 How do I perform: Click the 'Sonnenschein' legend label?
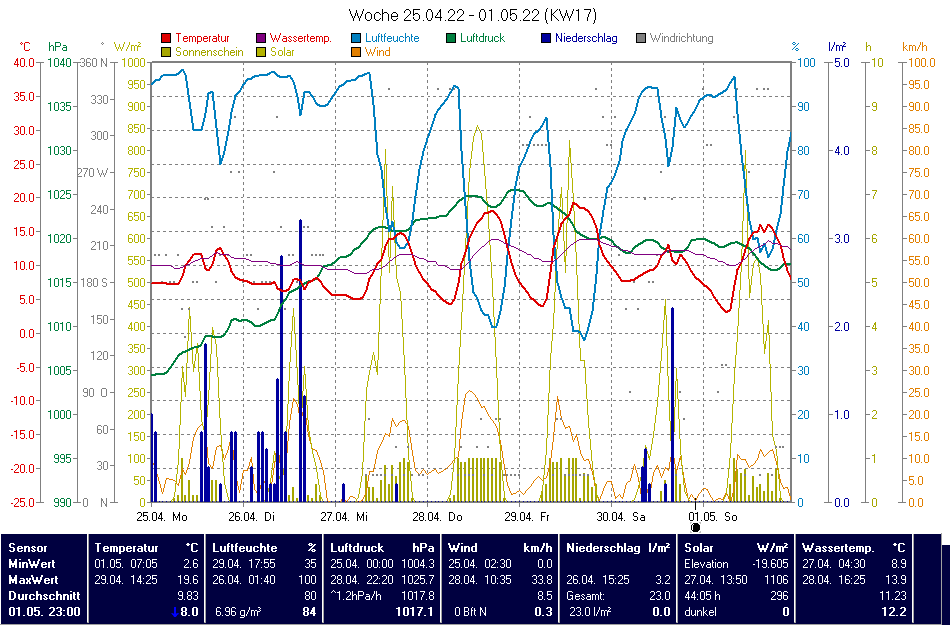point(209,52)
